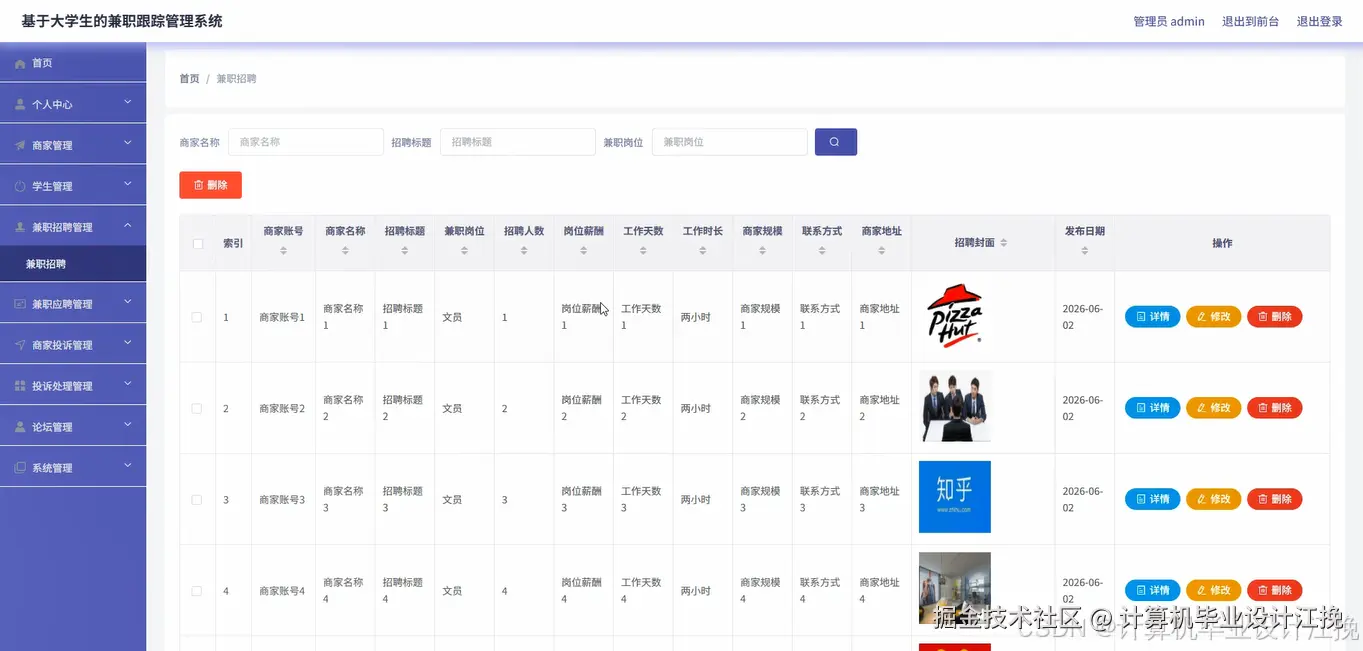Image resolution: width=1363 pixels, height=651 pixels.
Task: Sort by 招聘标题 column arrows
Action: [x=405, y=251]
